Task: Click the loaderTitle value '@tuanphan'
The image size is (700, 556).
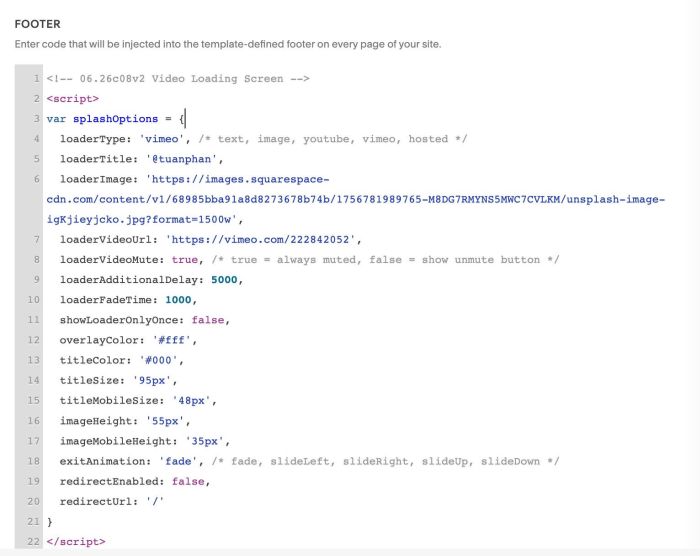Action: click(181, 159)
